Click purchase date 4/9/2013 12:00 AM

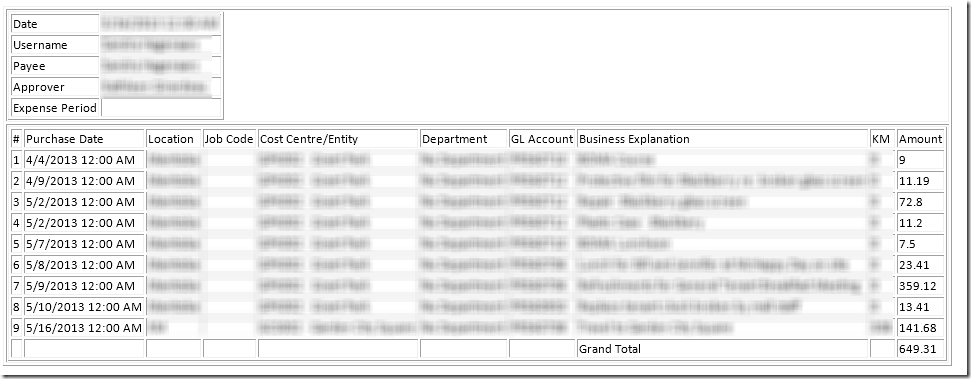[x=84, y=181]
